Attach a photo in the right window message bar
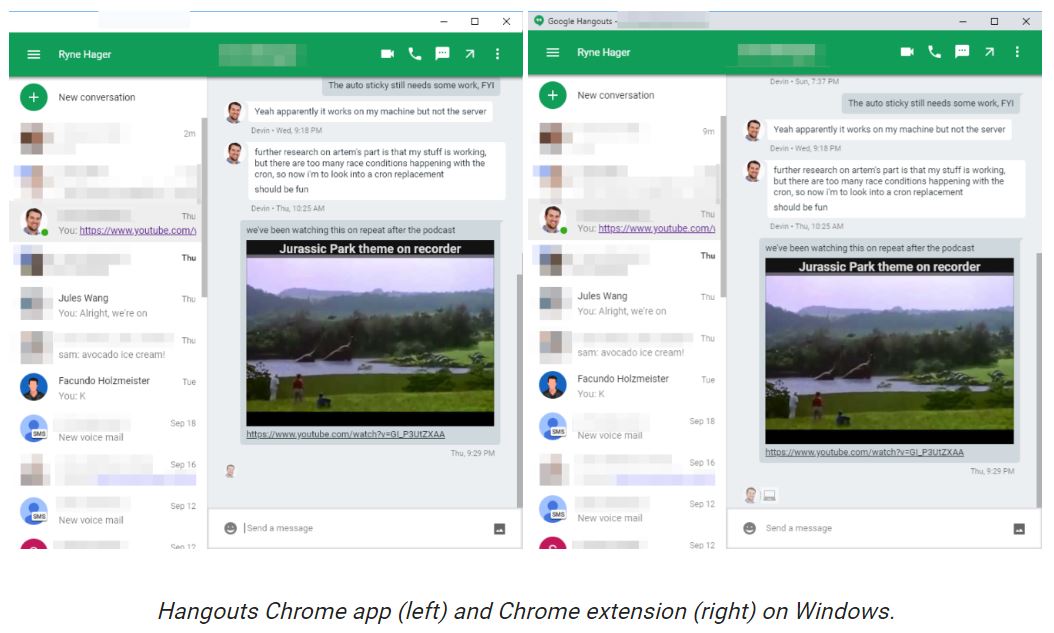This screenshot has height=633, width=1054. [x=1019, y=528]
